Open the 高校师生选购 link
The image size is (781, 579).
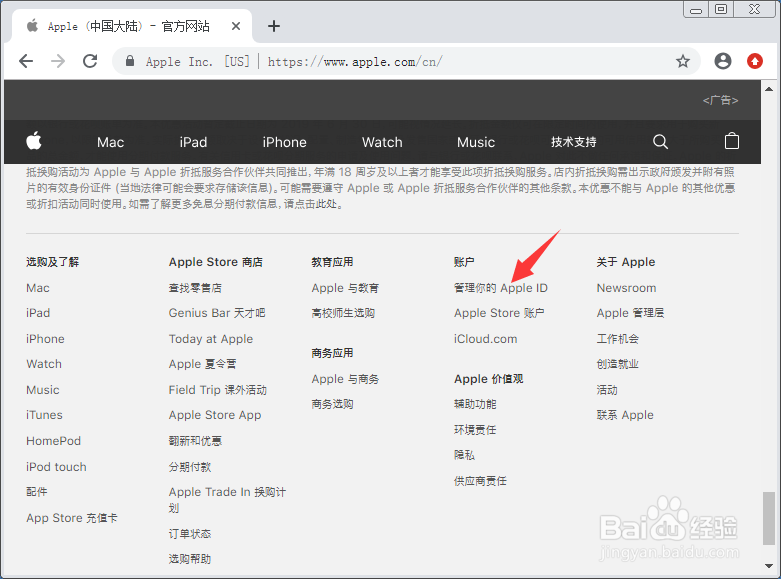(x=343, y=313)
